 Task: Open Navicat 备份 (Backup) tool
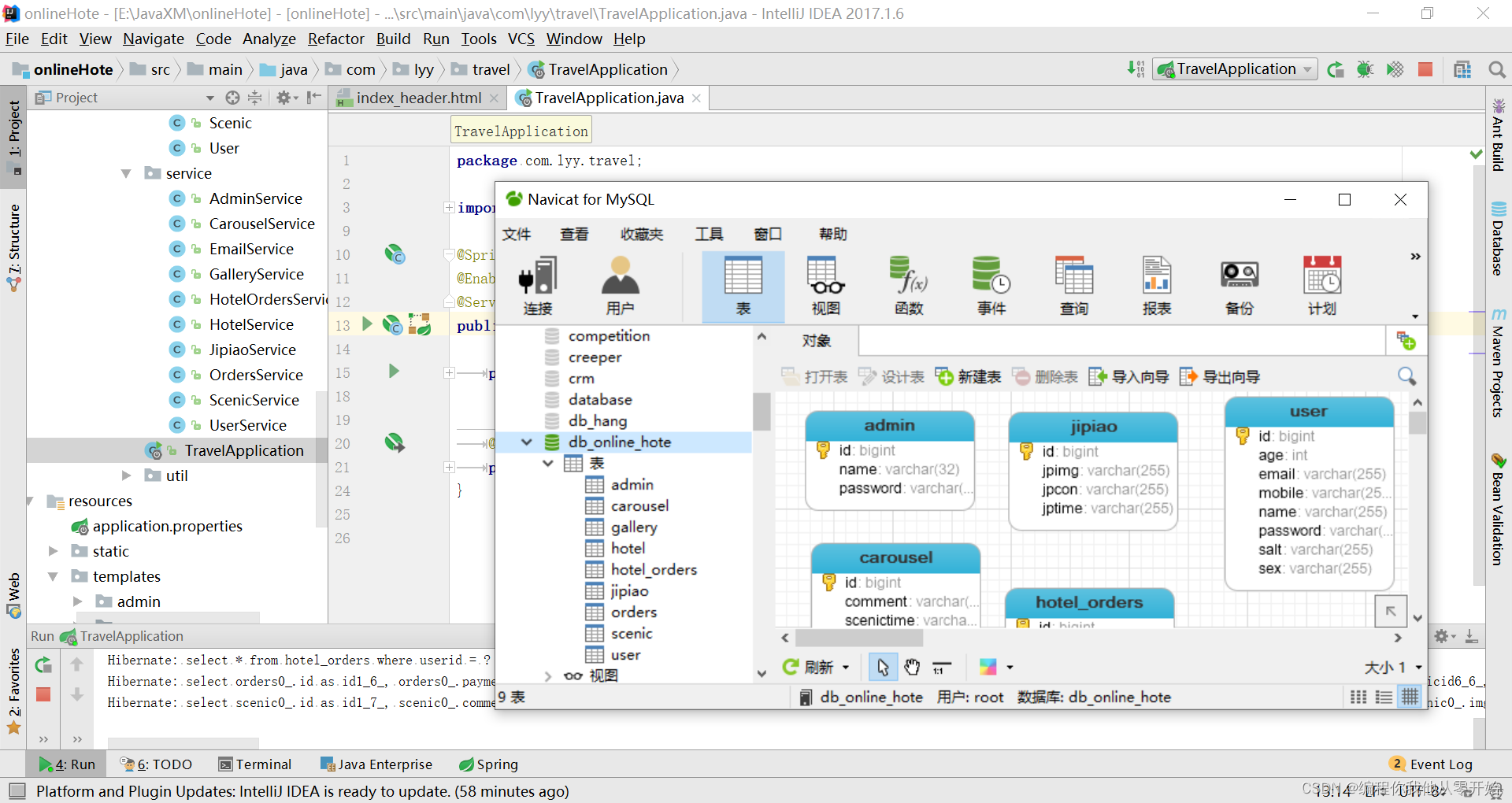[1240, 286]
